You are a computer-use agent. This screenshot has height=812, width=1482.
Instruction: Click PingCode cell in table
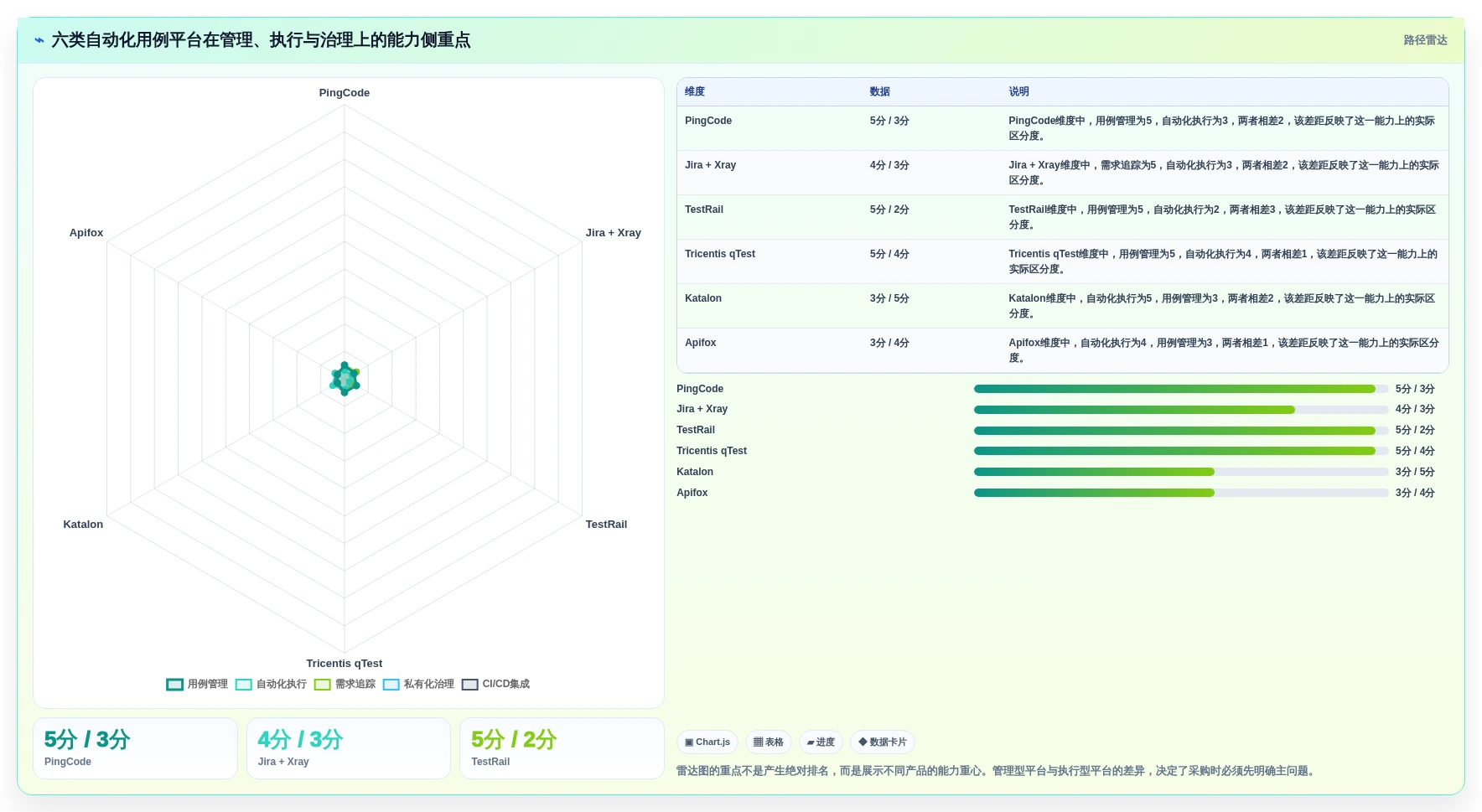pyautogui.click(x=708, y=121)
